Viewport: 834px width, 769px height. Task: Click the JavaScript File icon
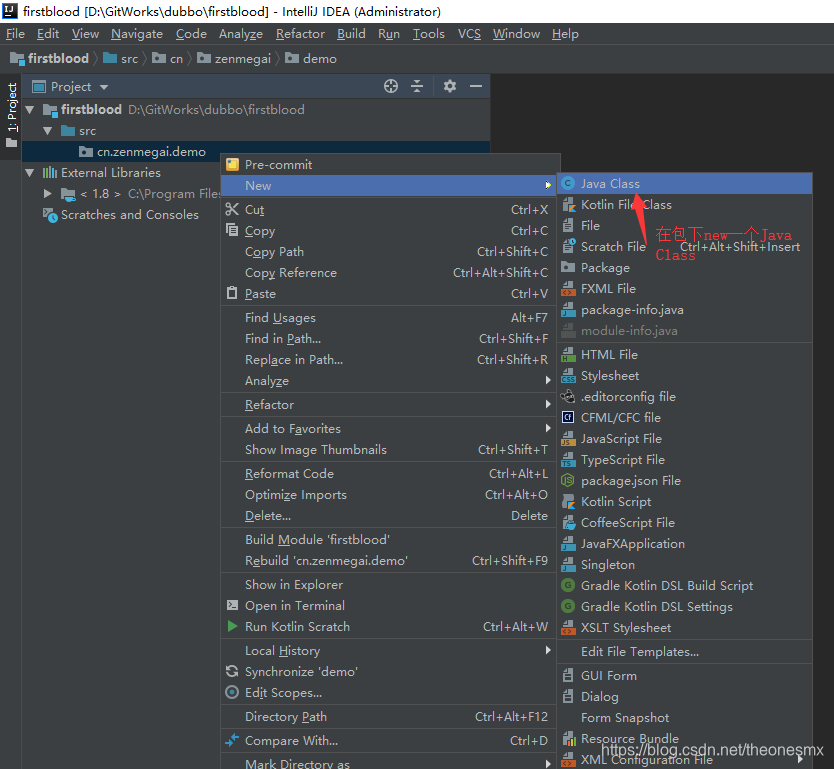(568, 439)
